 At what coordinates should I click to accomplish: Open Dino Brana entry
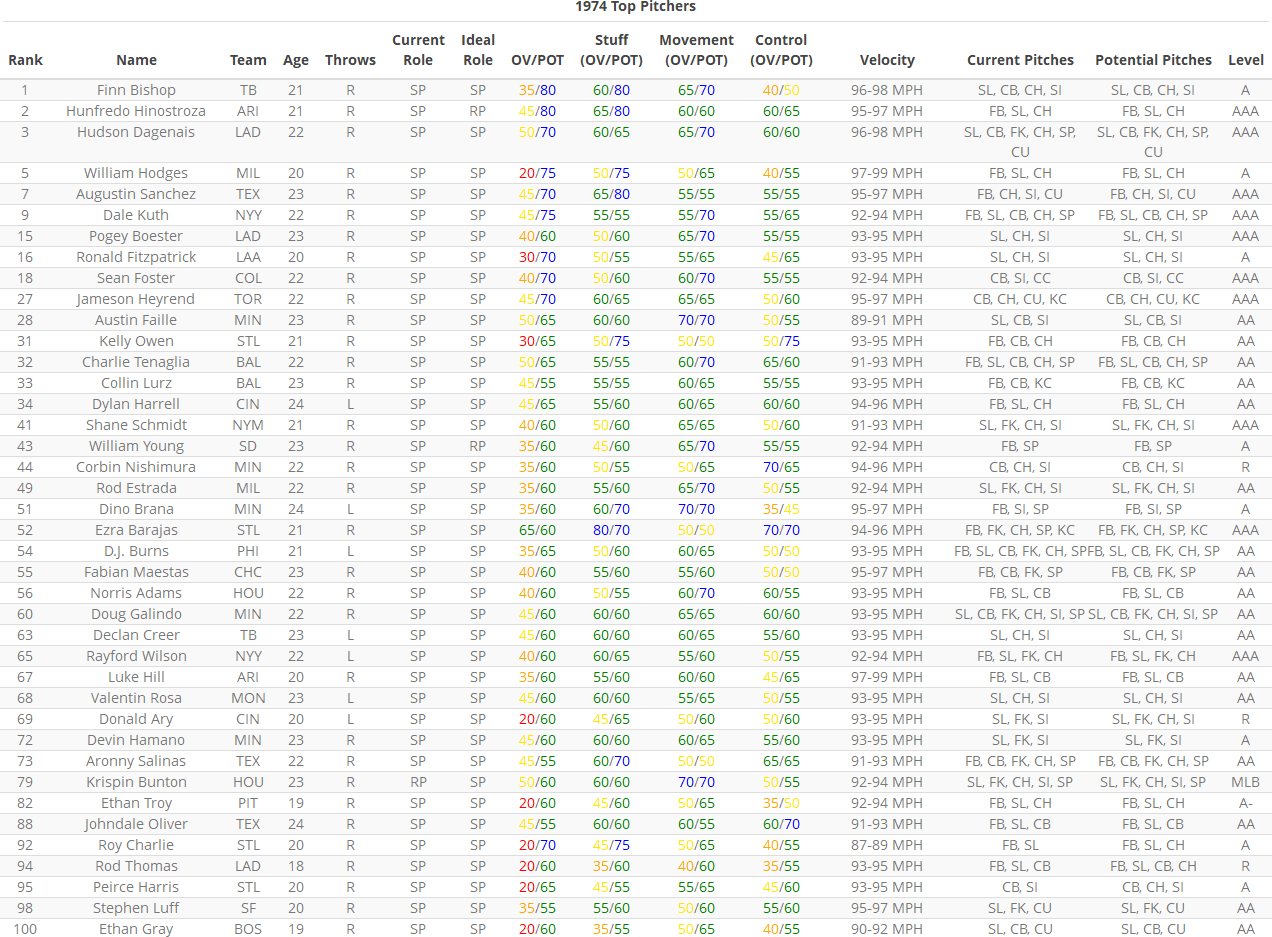(136, 509)
